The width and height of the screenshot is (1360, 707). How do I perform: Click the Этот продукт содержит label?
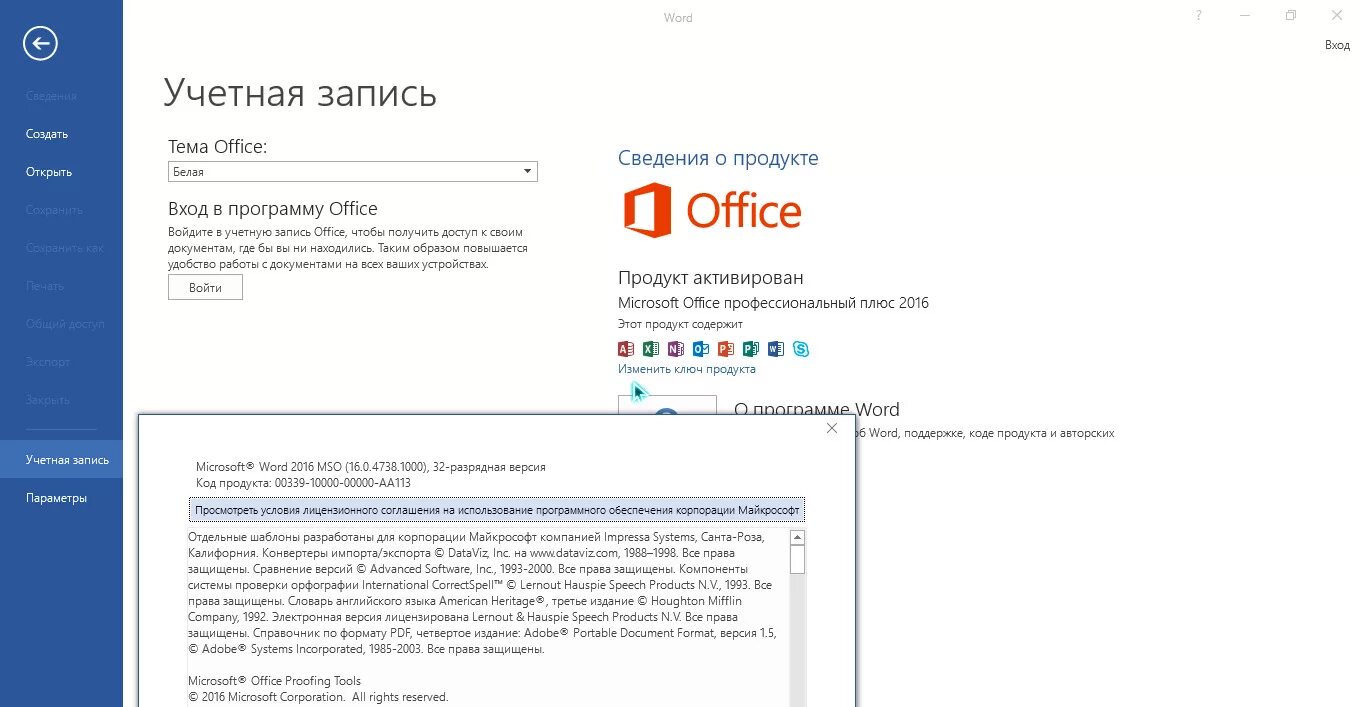(x=680, y=324)
